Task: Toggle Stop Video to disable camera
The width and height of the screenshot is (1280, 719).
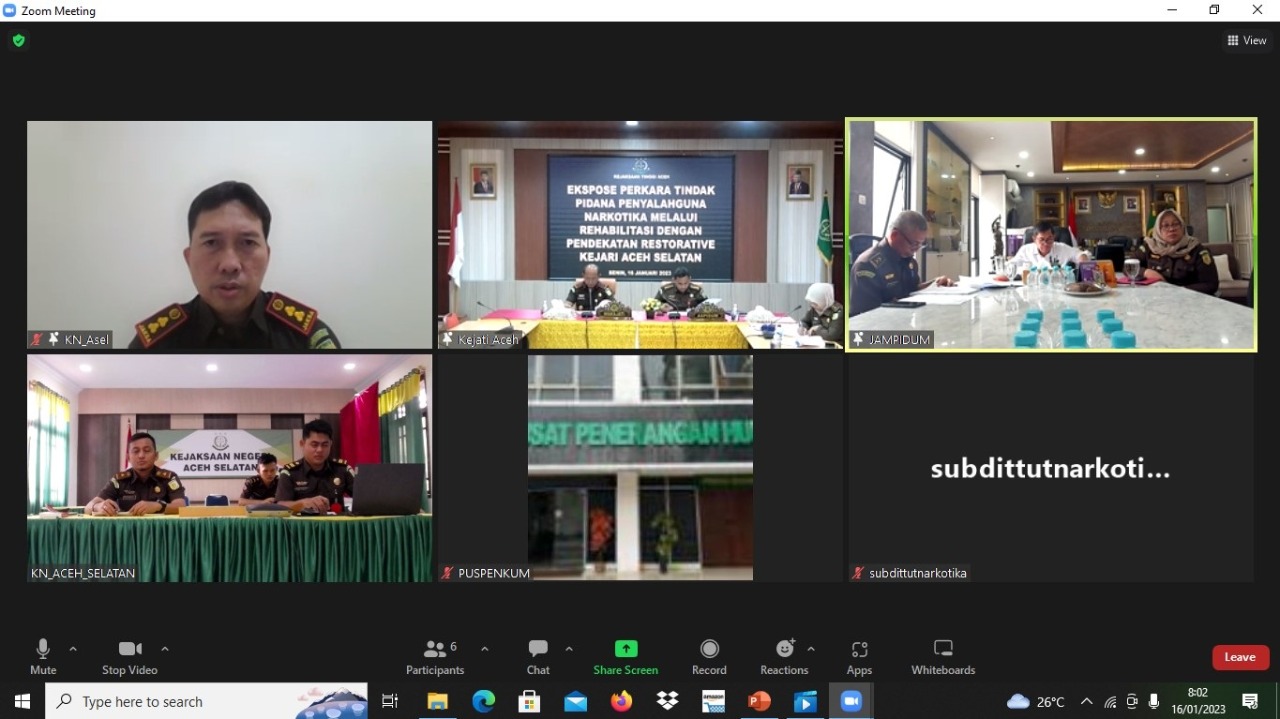Action: [x=128, y=650]
